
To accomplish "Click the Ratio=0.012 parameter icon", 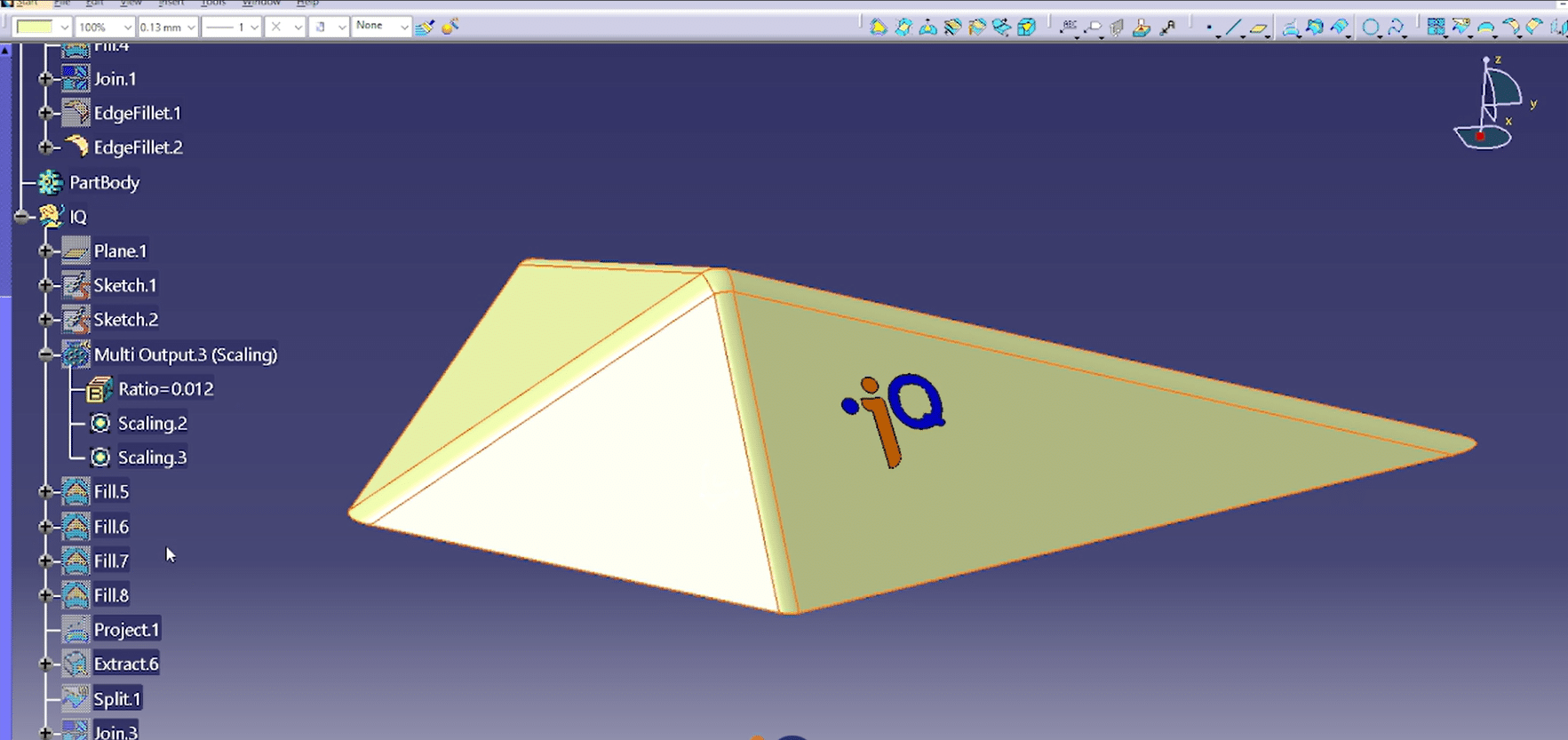I will tap(99, 389).
